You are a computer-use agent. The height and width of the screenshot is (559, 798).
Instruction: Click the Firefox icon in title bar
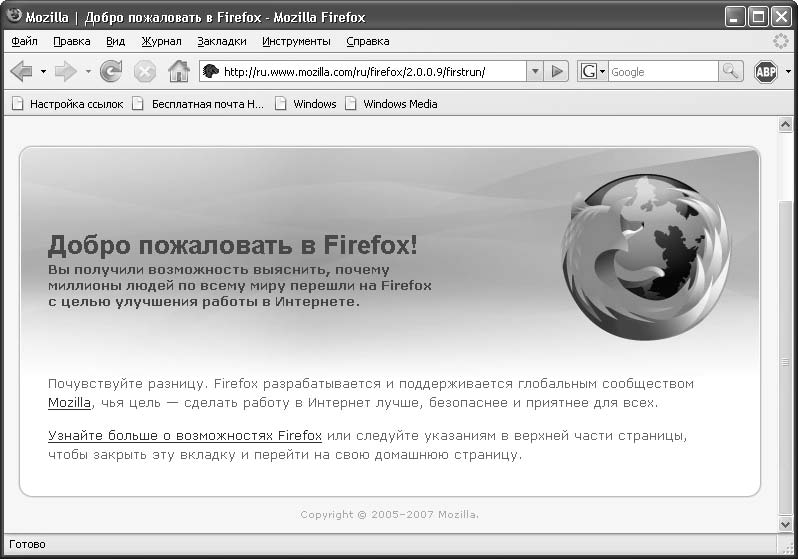click(x=14, y=16)
